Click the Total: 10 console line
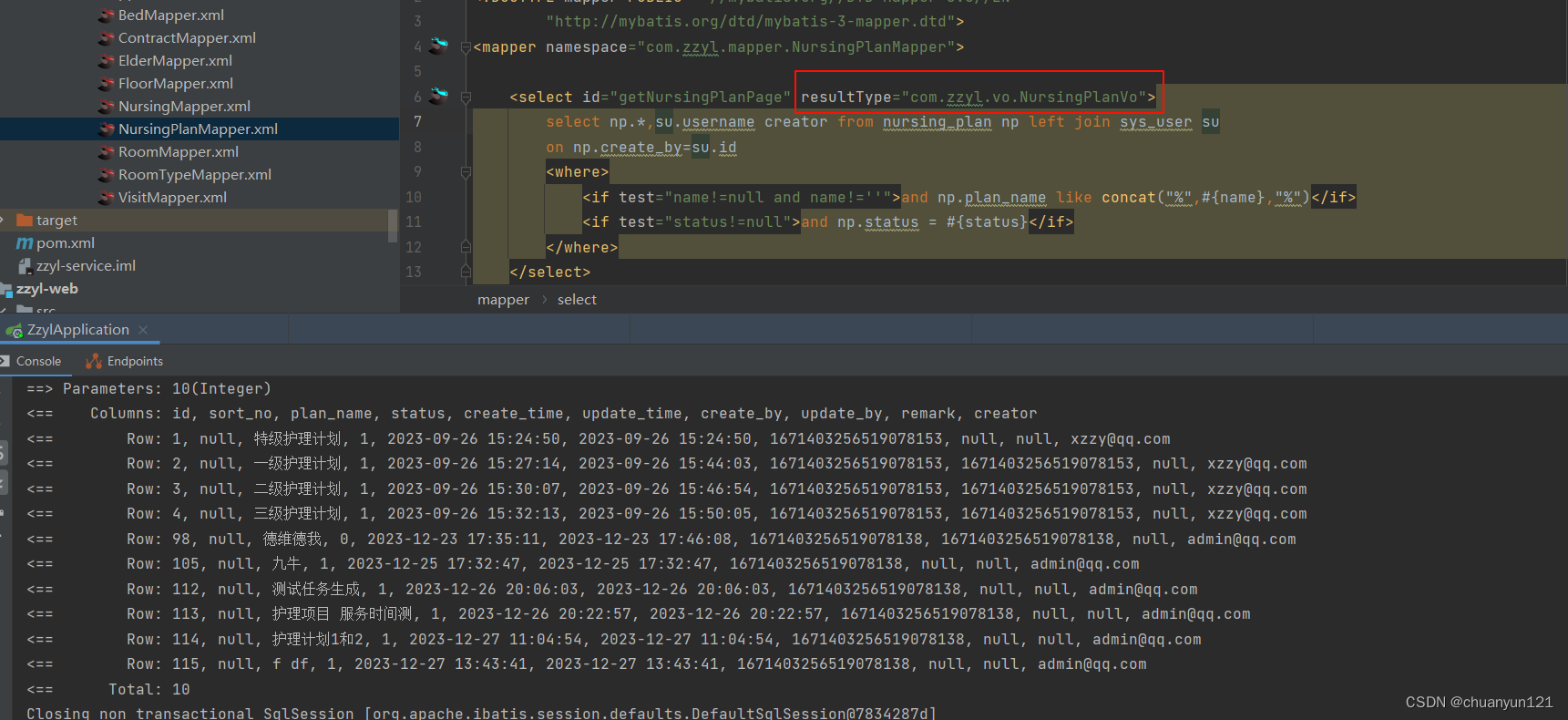The image size is (1568, 720). point(108,690)
